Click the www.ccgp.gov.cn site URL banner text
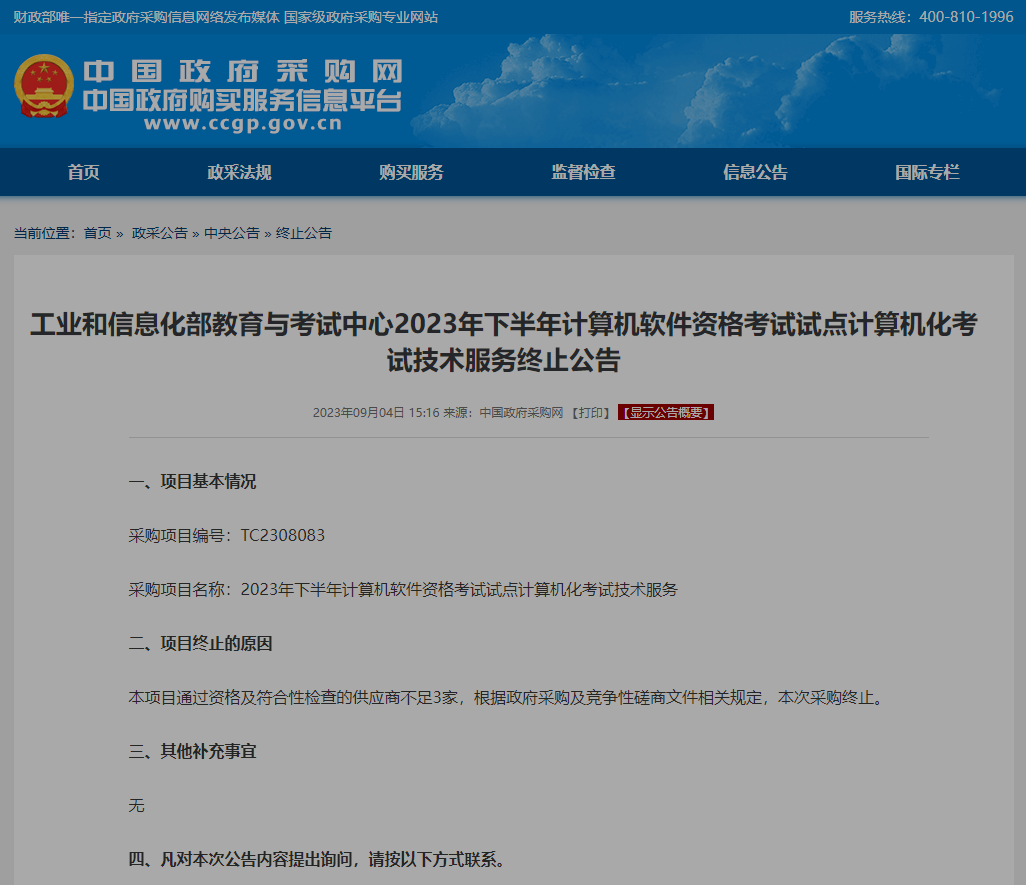 click(x=243, y=124)
